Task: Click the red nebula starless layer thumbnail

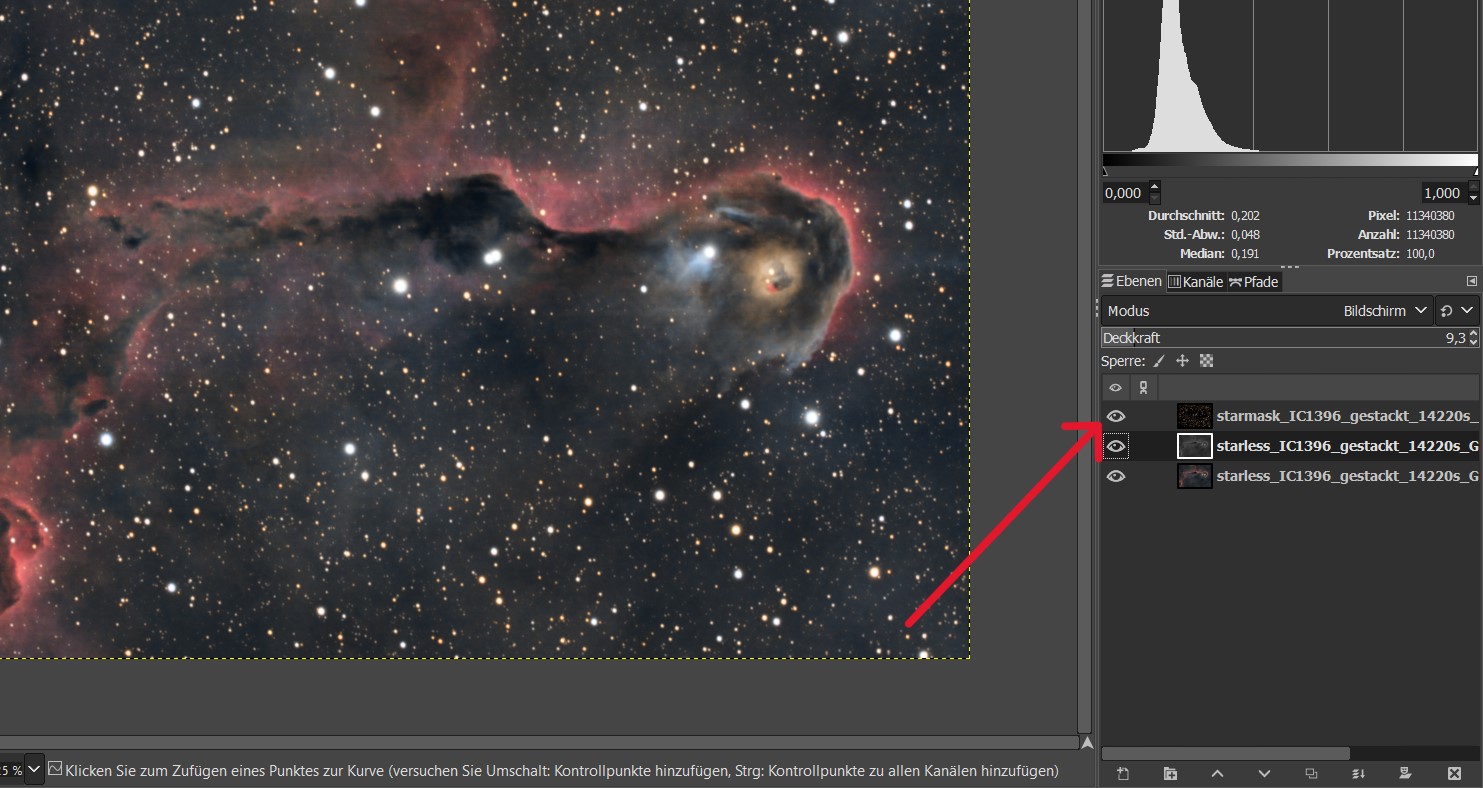Action: coord(1195,476)
